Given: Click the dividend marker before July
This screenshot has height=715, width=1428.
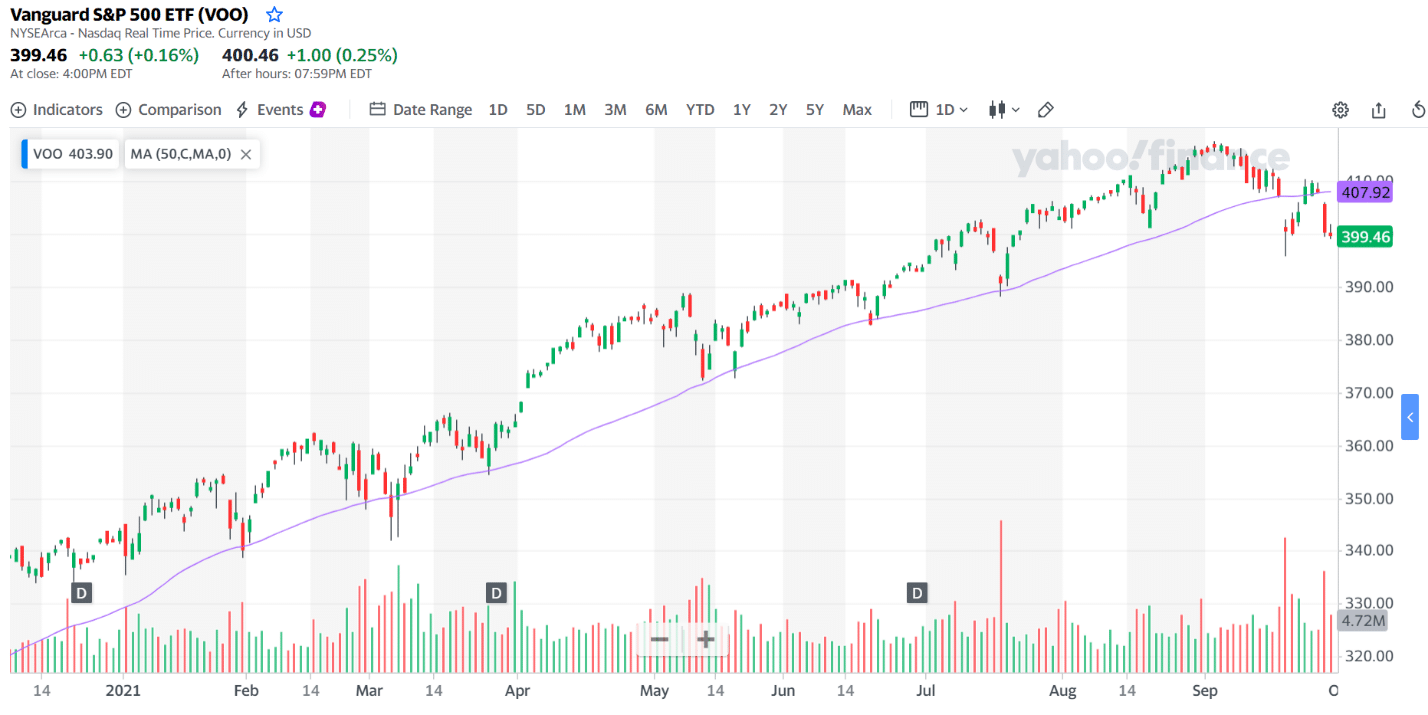Looking at the screenshot, I should tap(917, 593).
